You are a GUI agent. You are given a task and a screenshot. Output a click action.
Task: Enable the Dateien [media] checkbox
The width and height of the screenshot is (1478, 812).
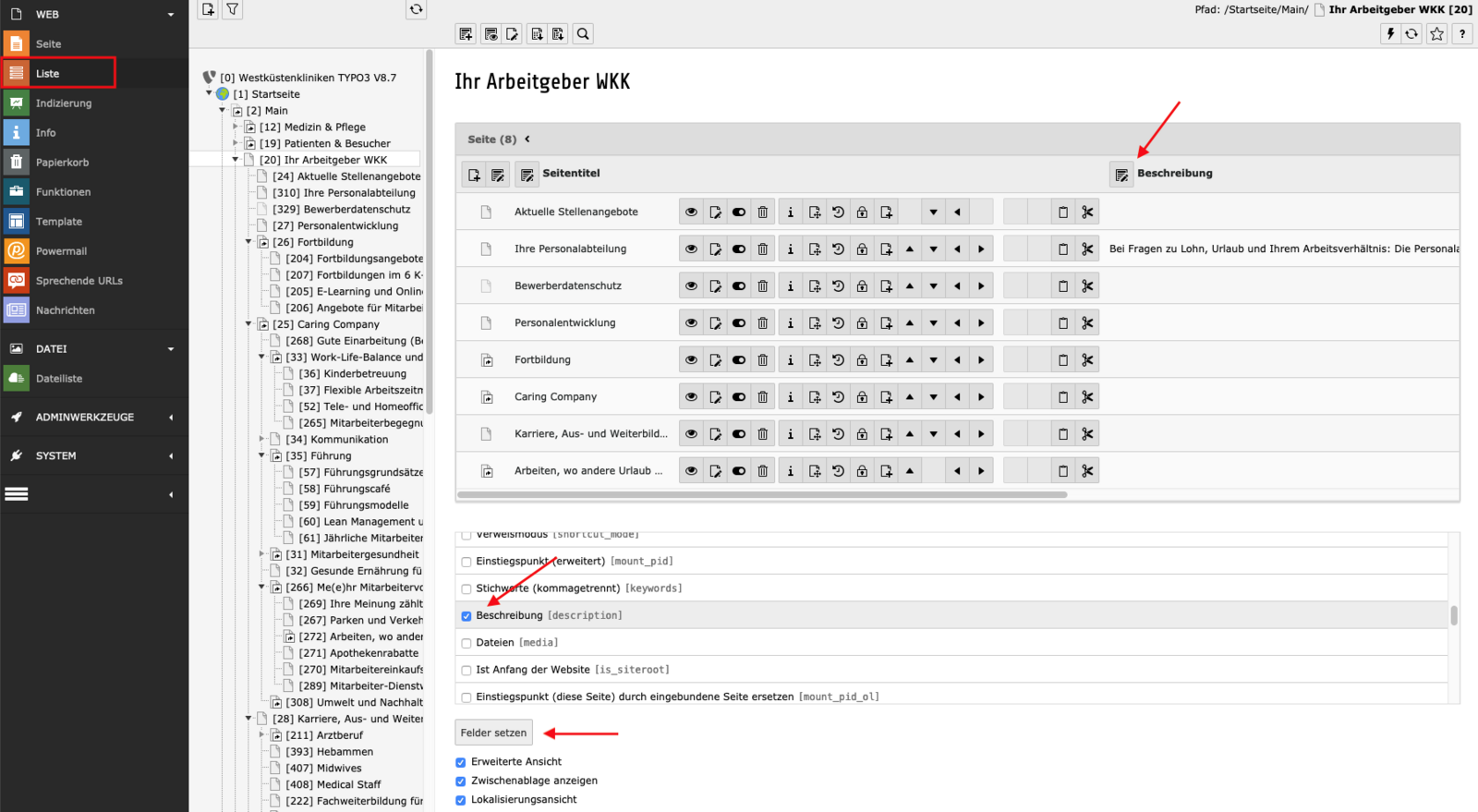[466, 643]
